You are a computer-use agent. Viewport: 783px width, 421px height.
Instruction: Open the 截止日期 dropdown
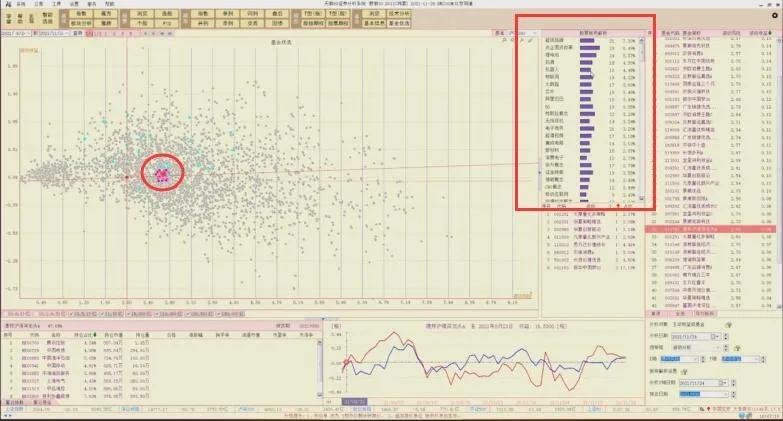click(x=724, y=394)
